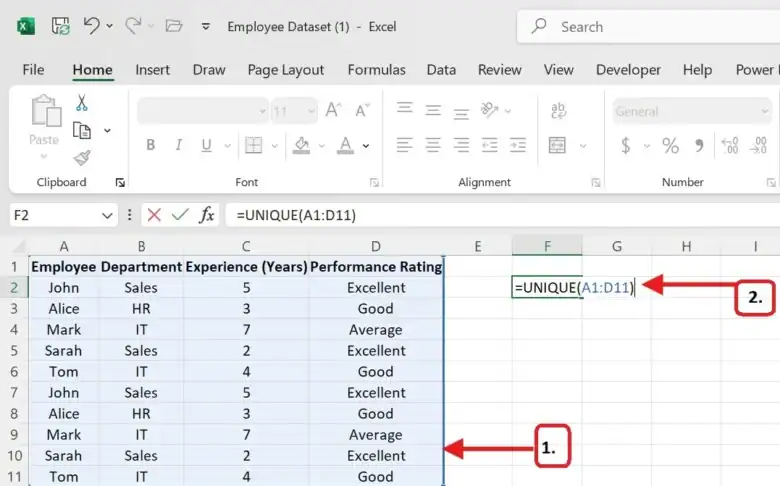Viewport: 780px width, 486px height.
Task: Open the font size dropdown
Action: 311,111
